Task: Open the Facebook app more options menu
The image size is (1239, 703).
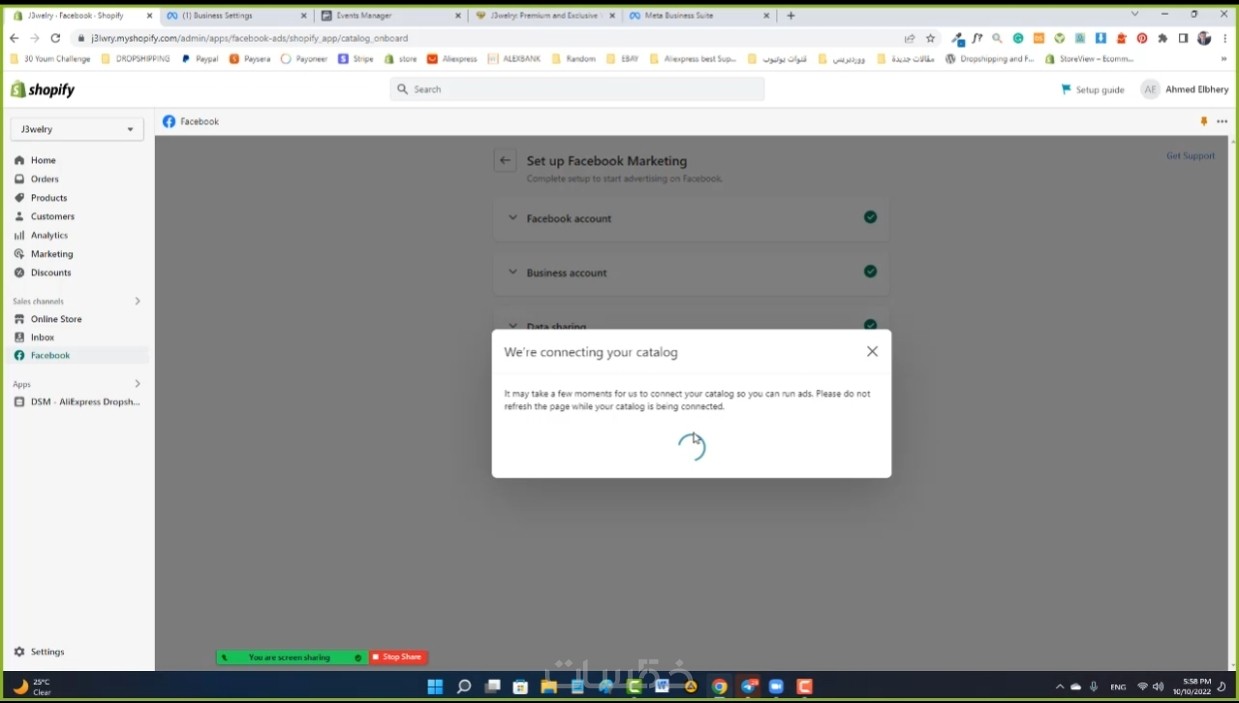Action: click(1222, 121)
